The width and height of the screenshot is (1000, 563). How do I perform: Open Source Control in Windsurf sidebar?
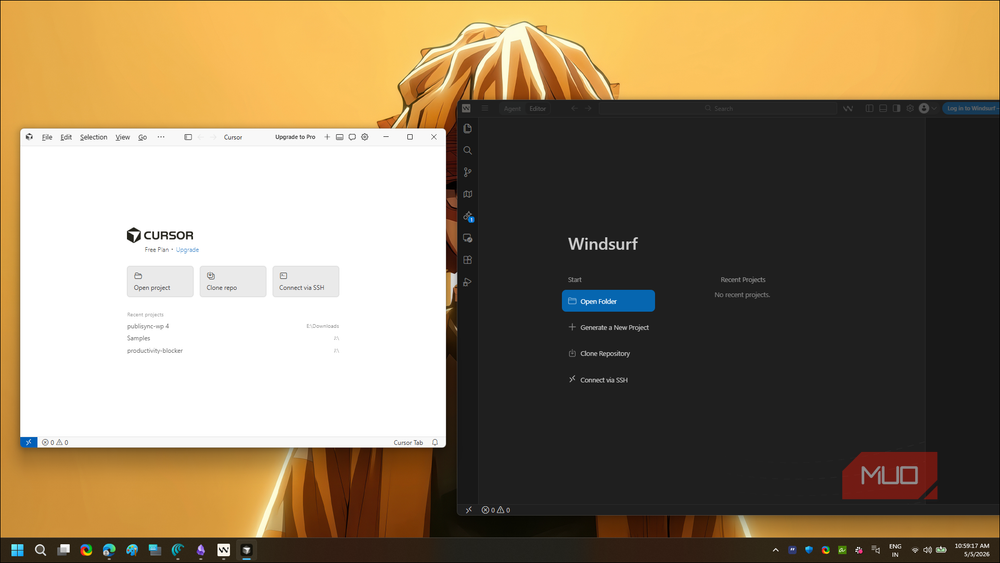[x=467, y=172]
